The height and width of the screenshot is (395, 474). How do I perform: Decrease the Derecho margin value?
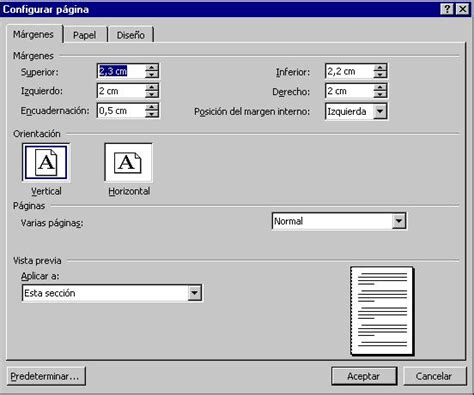click(380, 94)
